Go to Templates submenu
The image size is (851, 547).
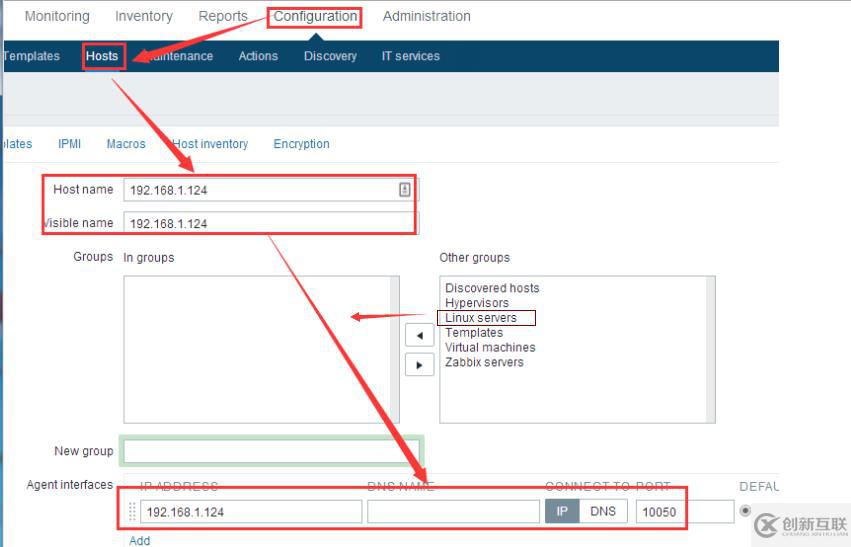click(30, 56)
